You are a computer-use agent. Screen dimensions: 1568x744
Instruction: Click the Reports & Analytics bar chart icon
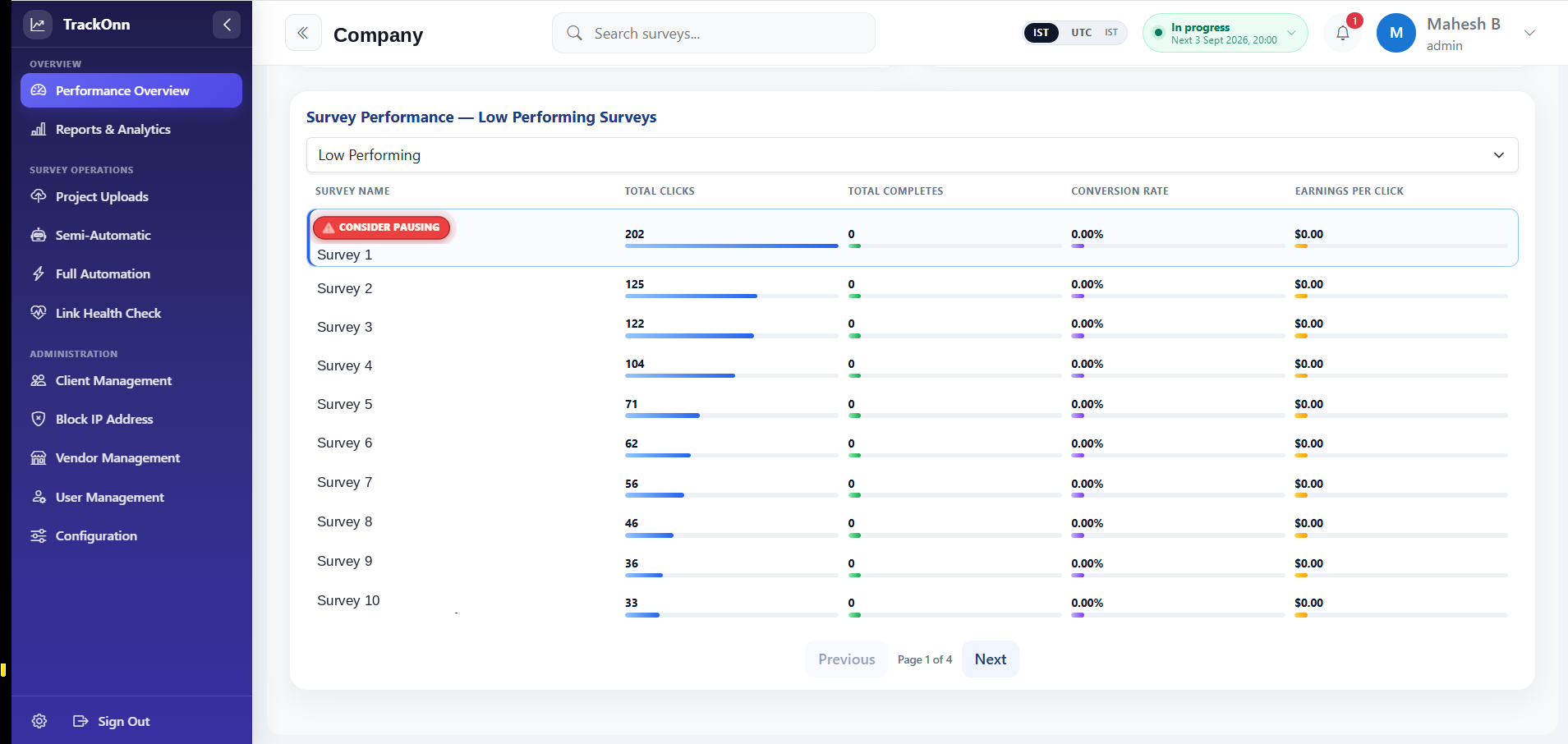39,129
